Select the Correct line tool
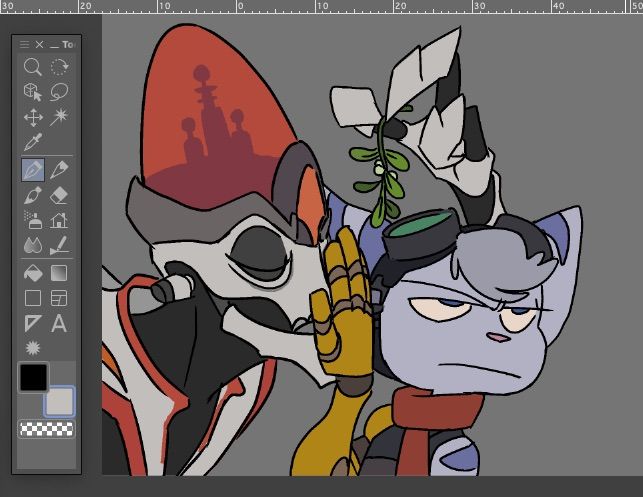The image size is (643, 497). click(59, 246)
